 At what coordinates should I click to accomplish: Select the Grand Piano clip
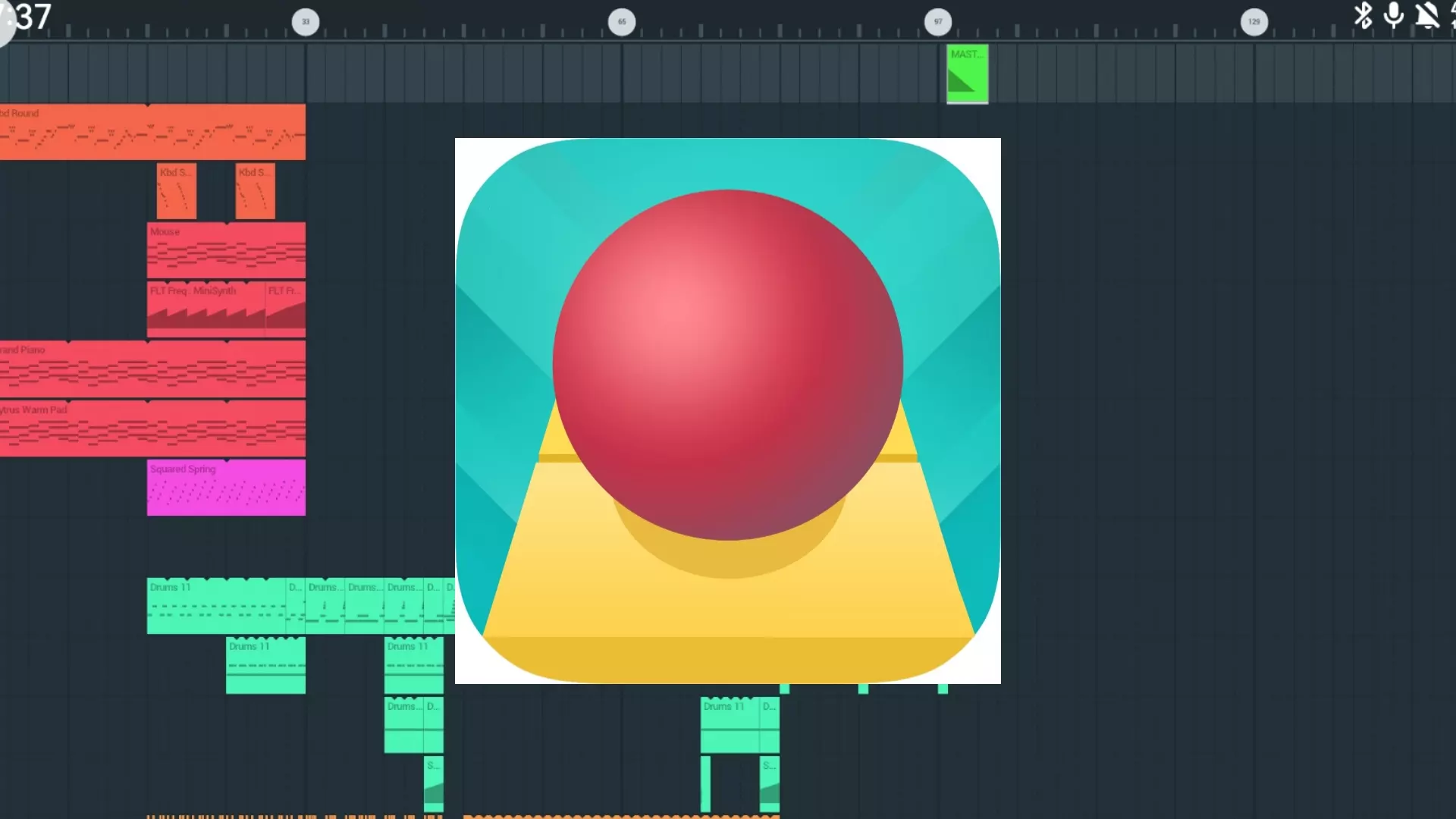(x=152, y=369)
